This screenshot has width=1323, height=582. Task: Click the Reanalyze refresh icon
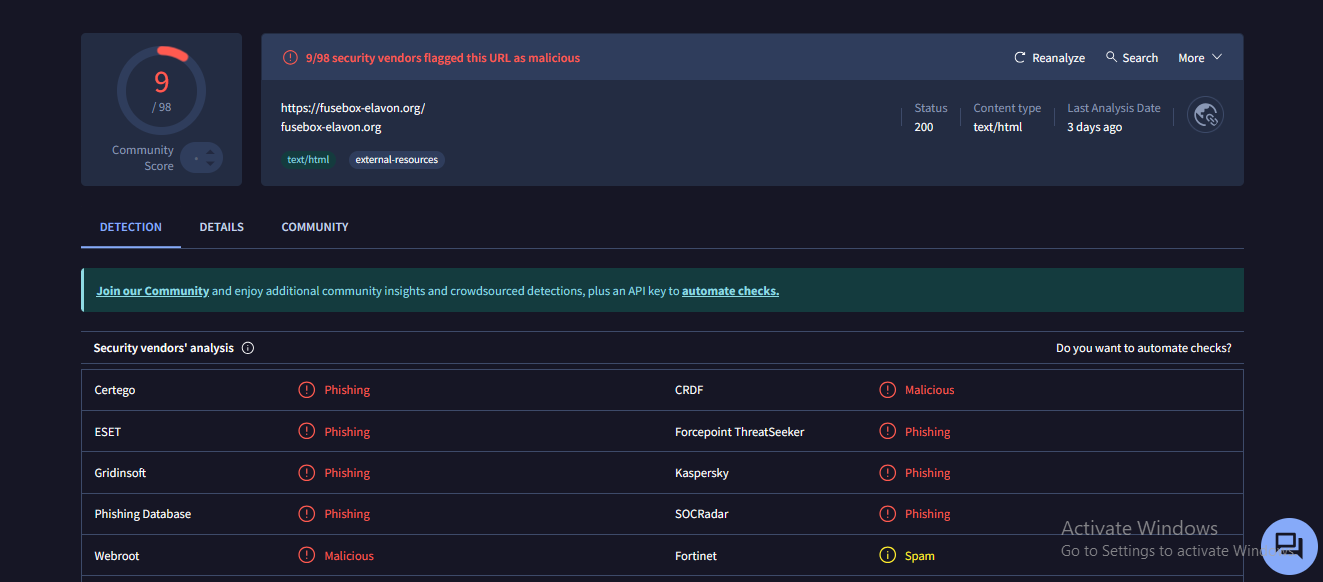click(x=1020, y=58)
